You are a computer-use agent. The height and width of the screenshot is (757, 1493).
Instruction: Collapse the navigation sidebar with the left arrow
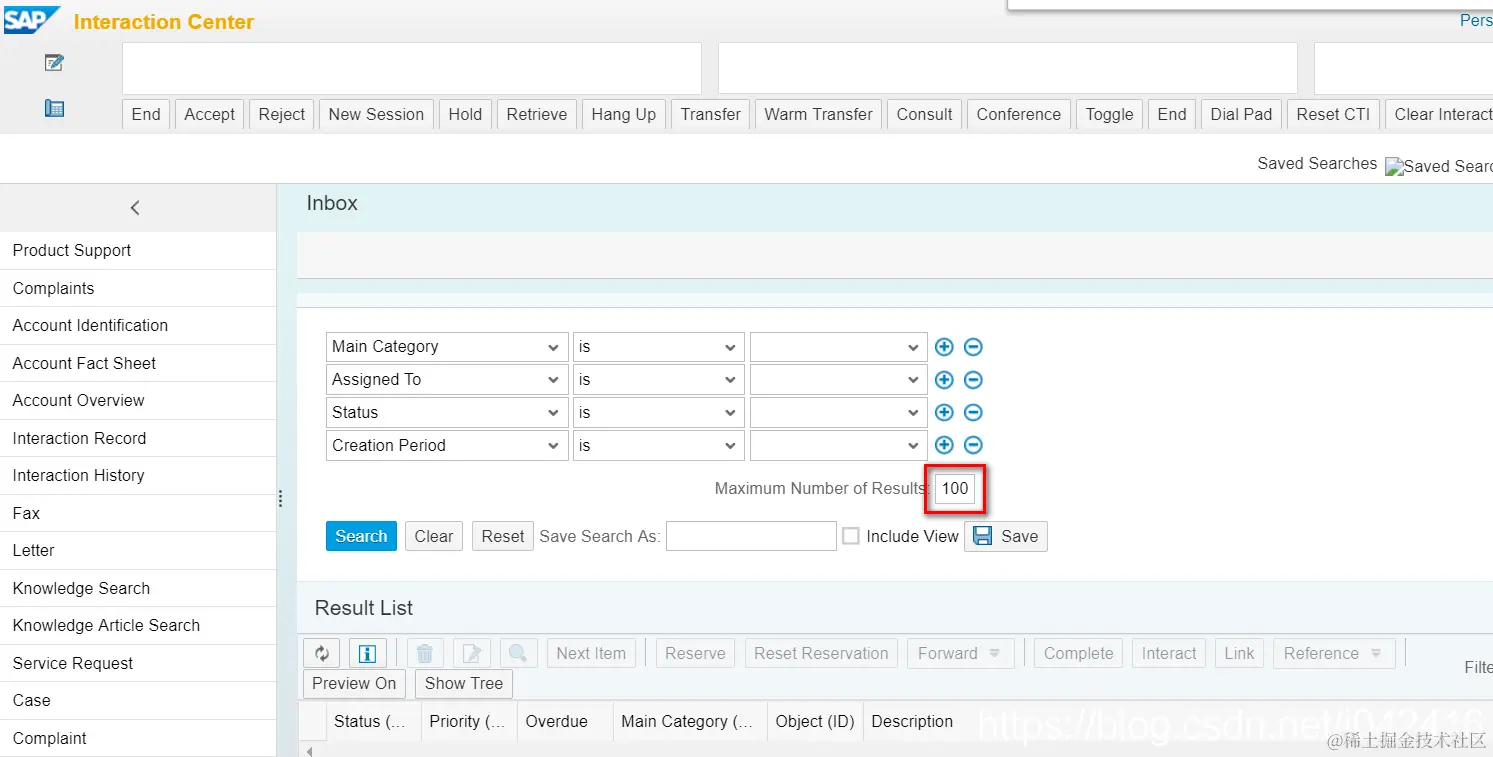click(x=135, y=208)
